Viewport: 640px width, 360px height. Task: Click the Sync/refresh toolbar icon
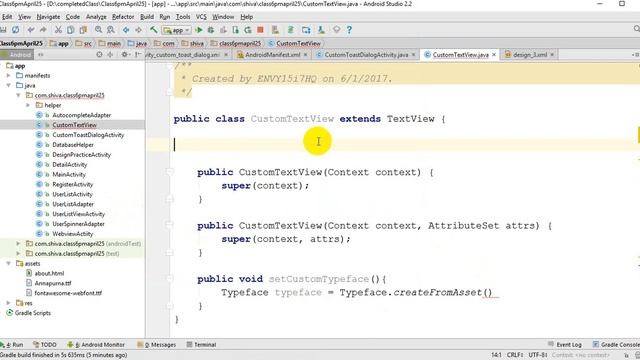(x=16, y=30)
